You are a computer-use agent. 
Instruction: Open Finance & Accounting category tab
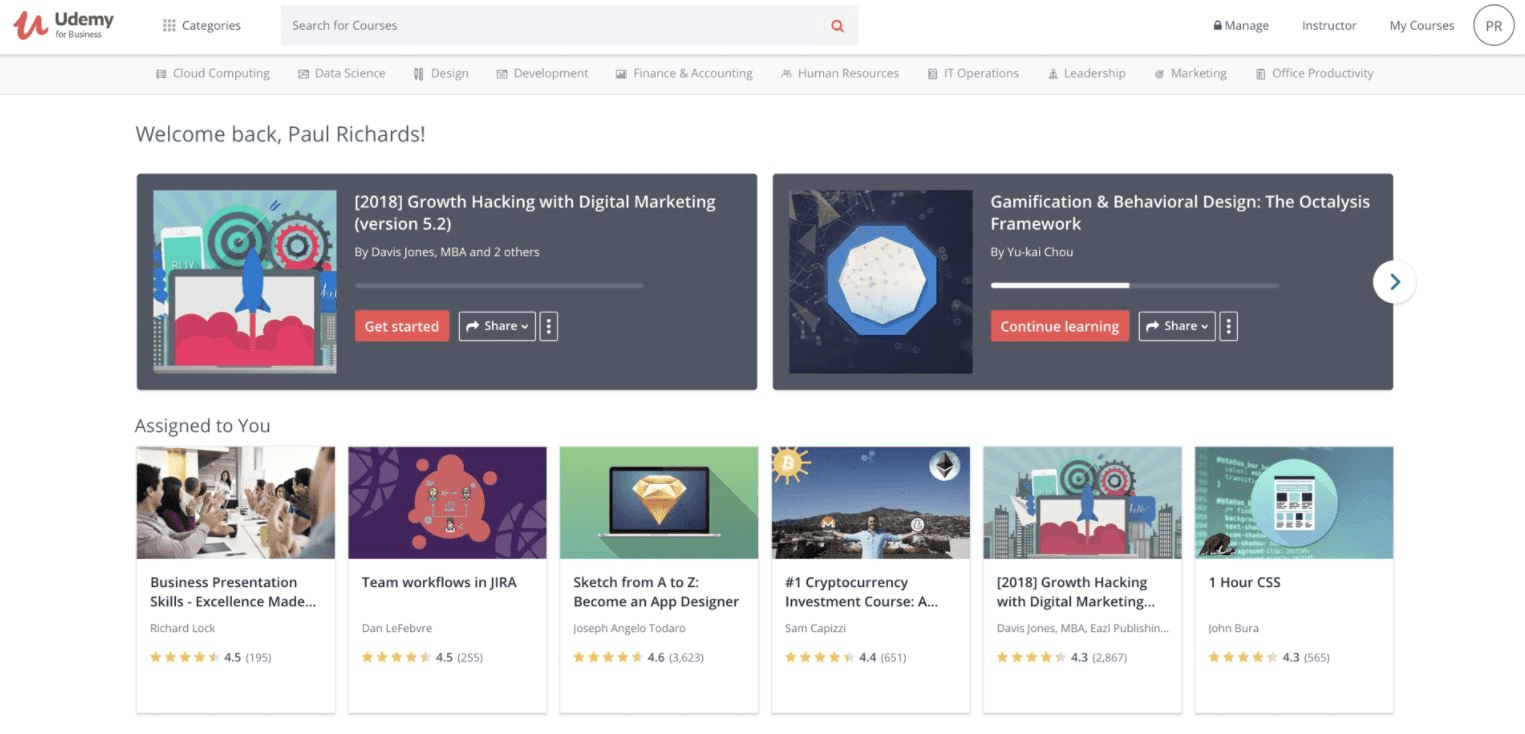coord(684,74)
